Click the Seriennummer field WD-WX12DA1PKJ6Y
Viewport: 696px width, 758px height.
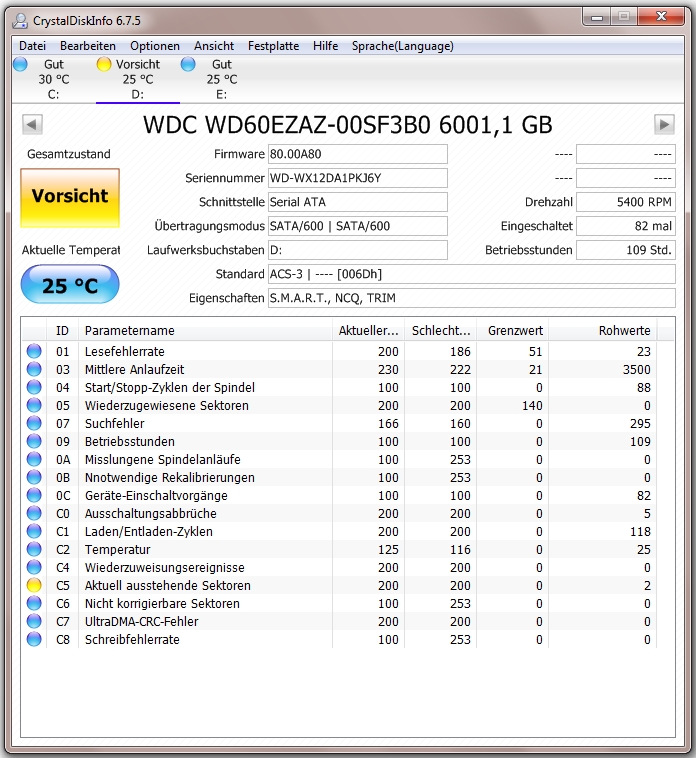[x=358, y=178]
